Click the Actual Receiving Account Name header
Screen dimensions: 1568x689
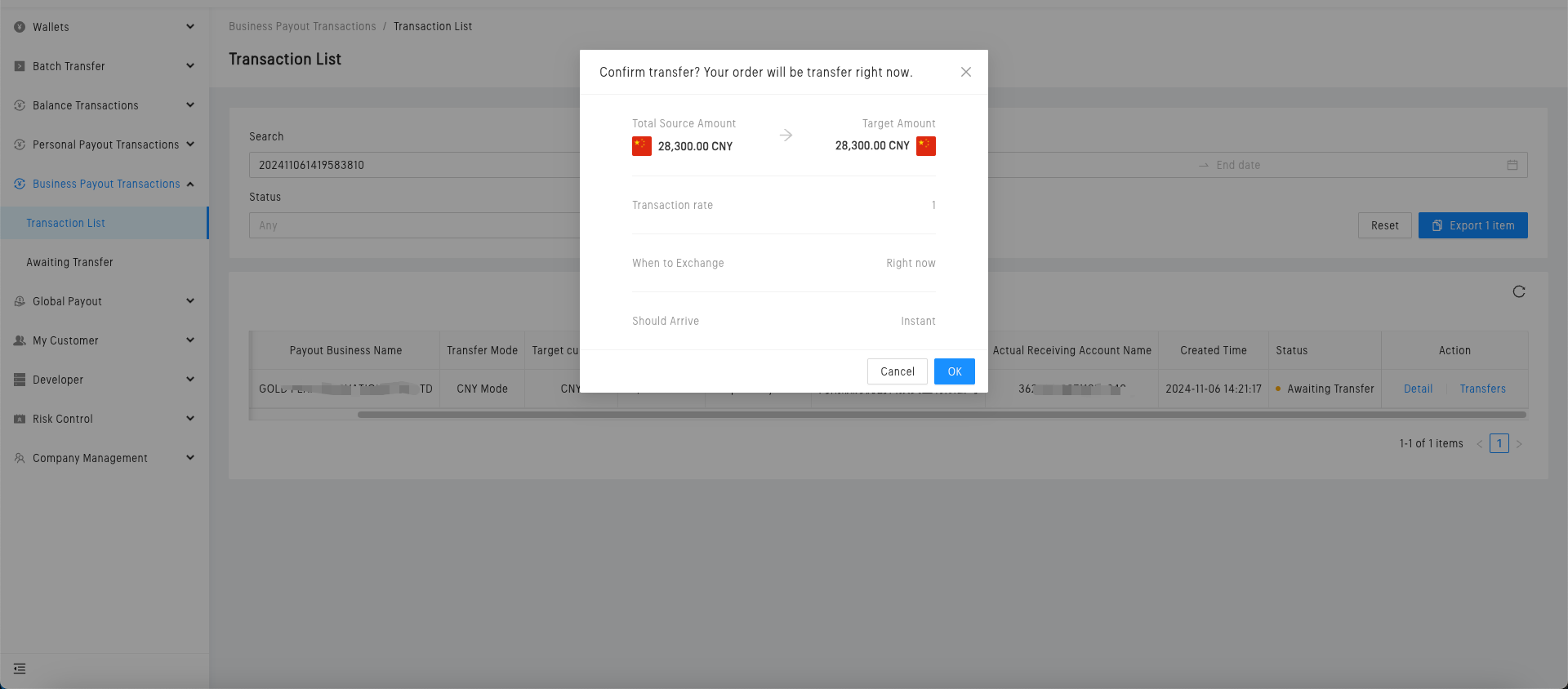1072,350
